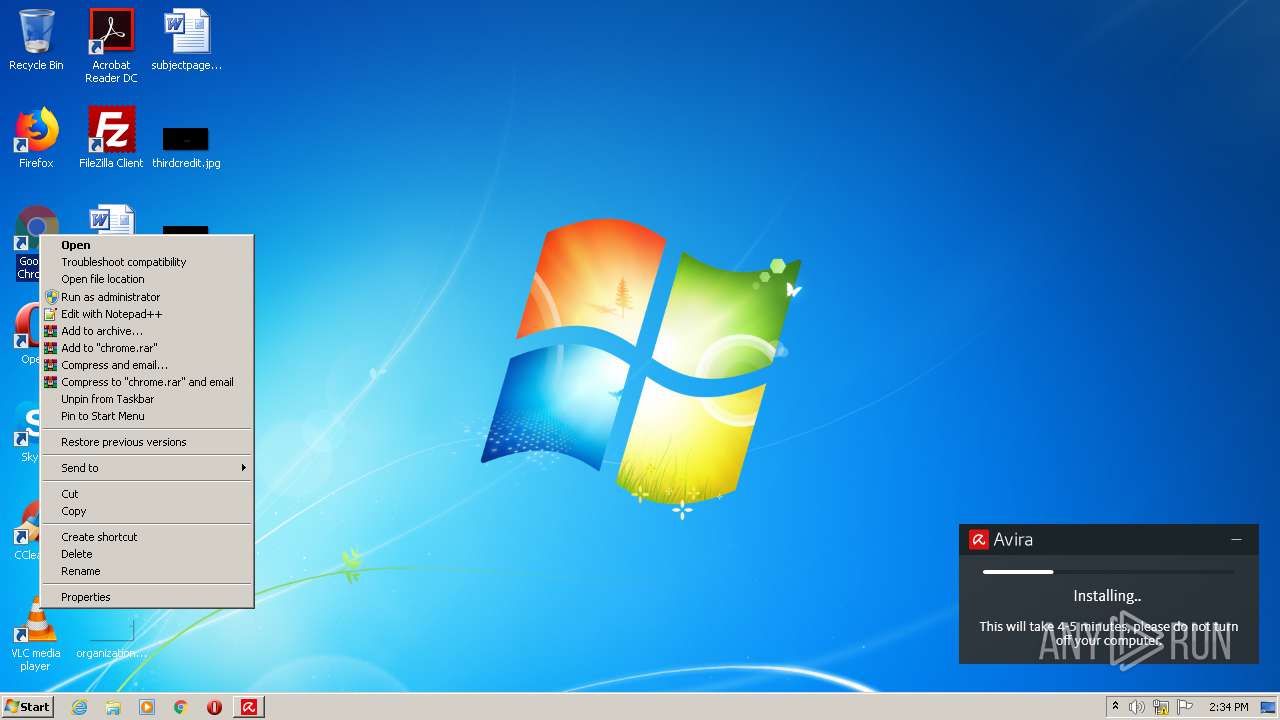The width and height of the screenshot is (1280, 720).
Task: Choose Add to "chrome.rar"
Action: pos(147,348)
